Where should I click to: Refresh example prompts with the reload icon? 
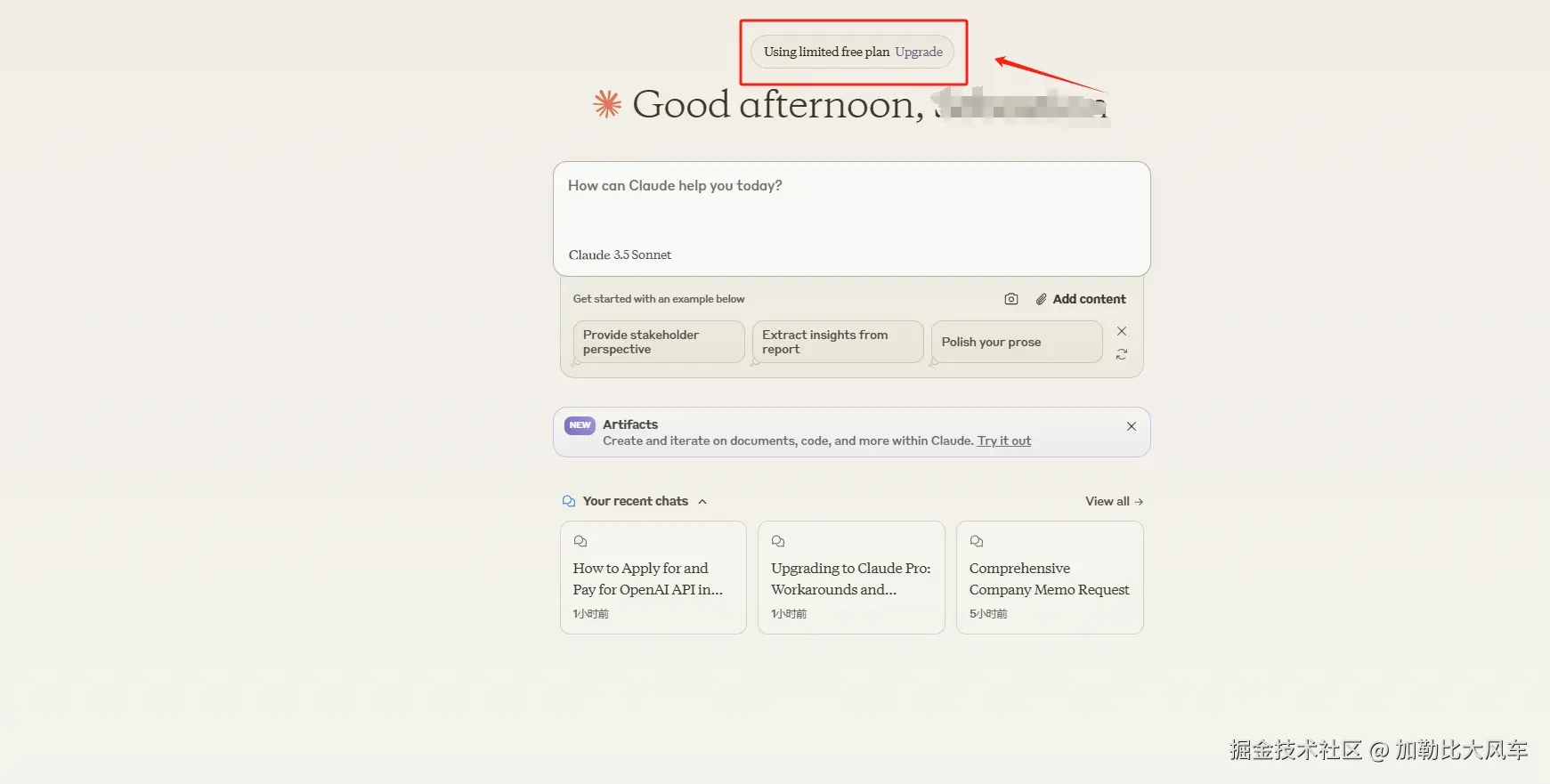pos(1122,354)
